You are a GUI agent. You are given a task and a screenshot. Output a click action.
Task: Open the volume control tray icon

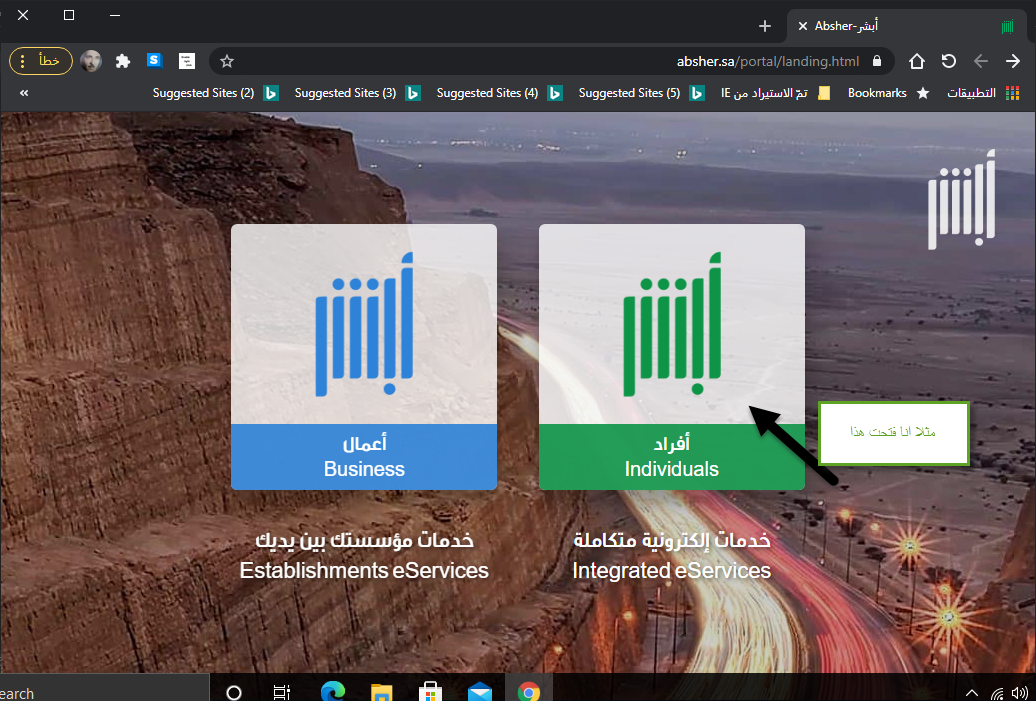pos(1019,693)
